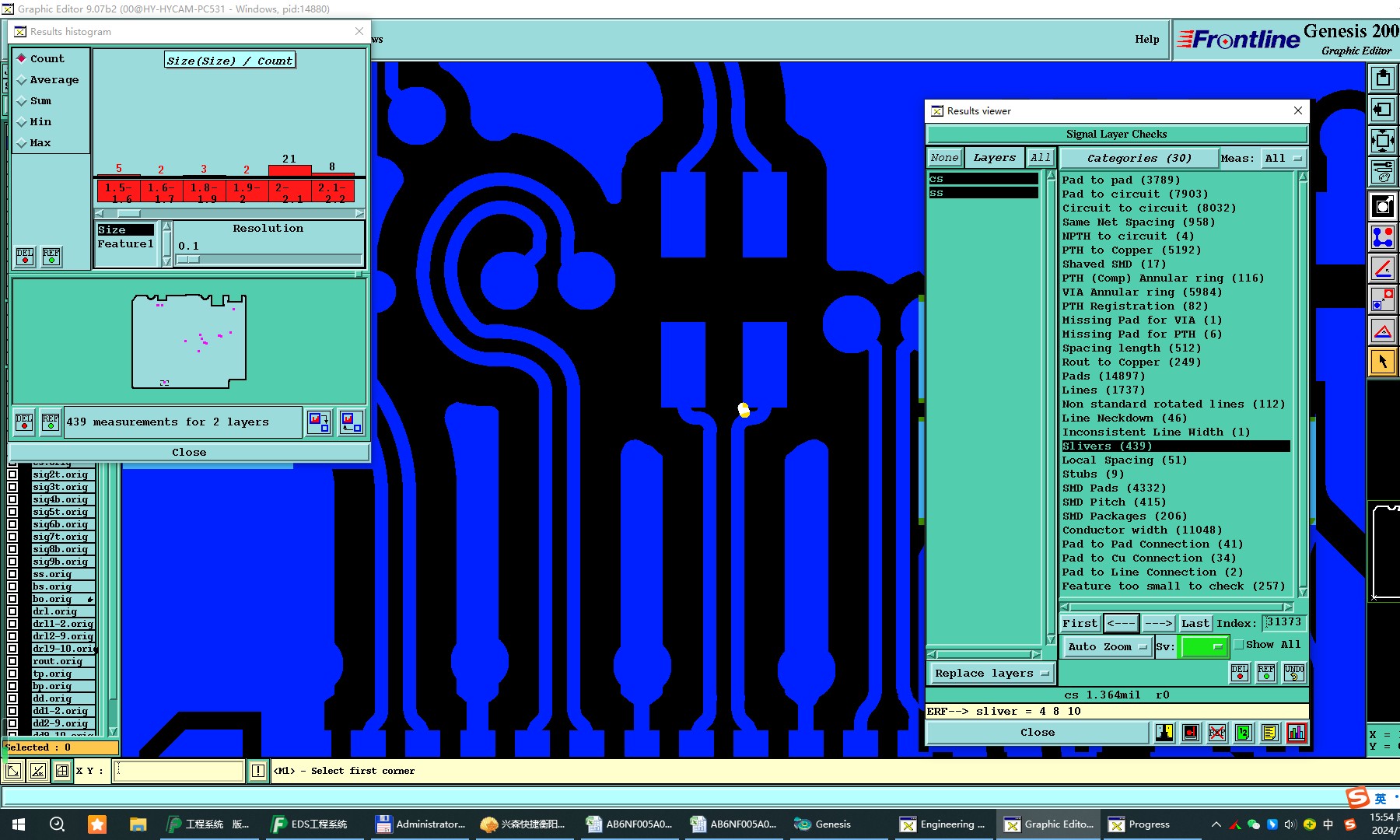Toggle checkbox for layer sig2t.orig
The image size is (1400, 840).
(12, 474)
